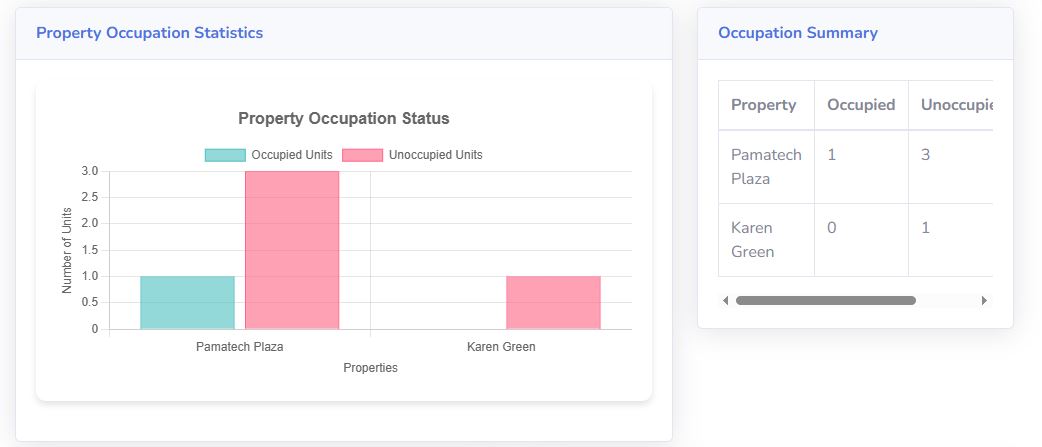Select the Karen Green row name in the table
Screen dimensions: 1042x447
(x=752, y=240)
